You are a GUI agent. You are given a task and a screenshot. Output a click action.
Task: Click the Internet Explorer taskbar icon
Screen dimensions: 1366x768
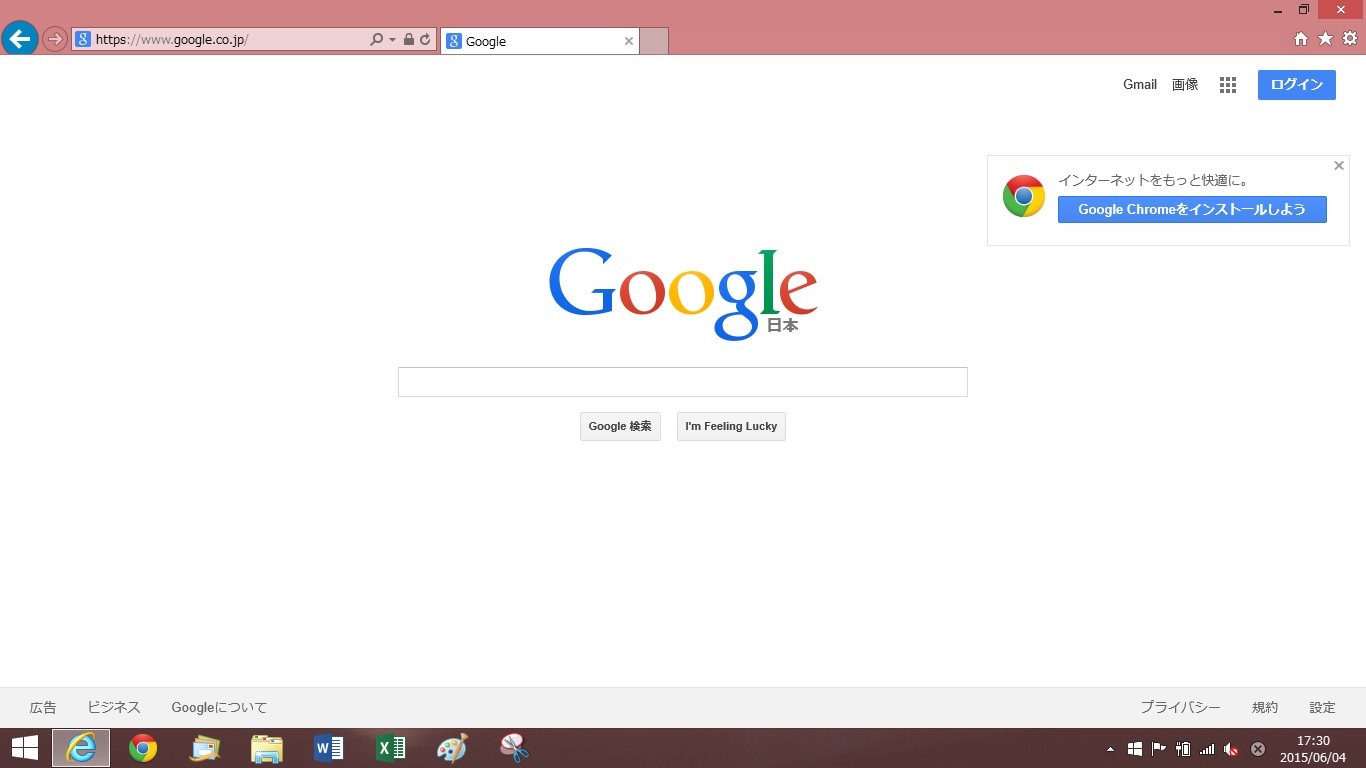[x=81, y=748]
